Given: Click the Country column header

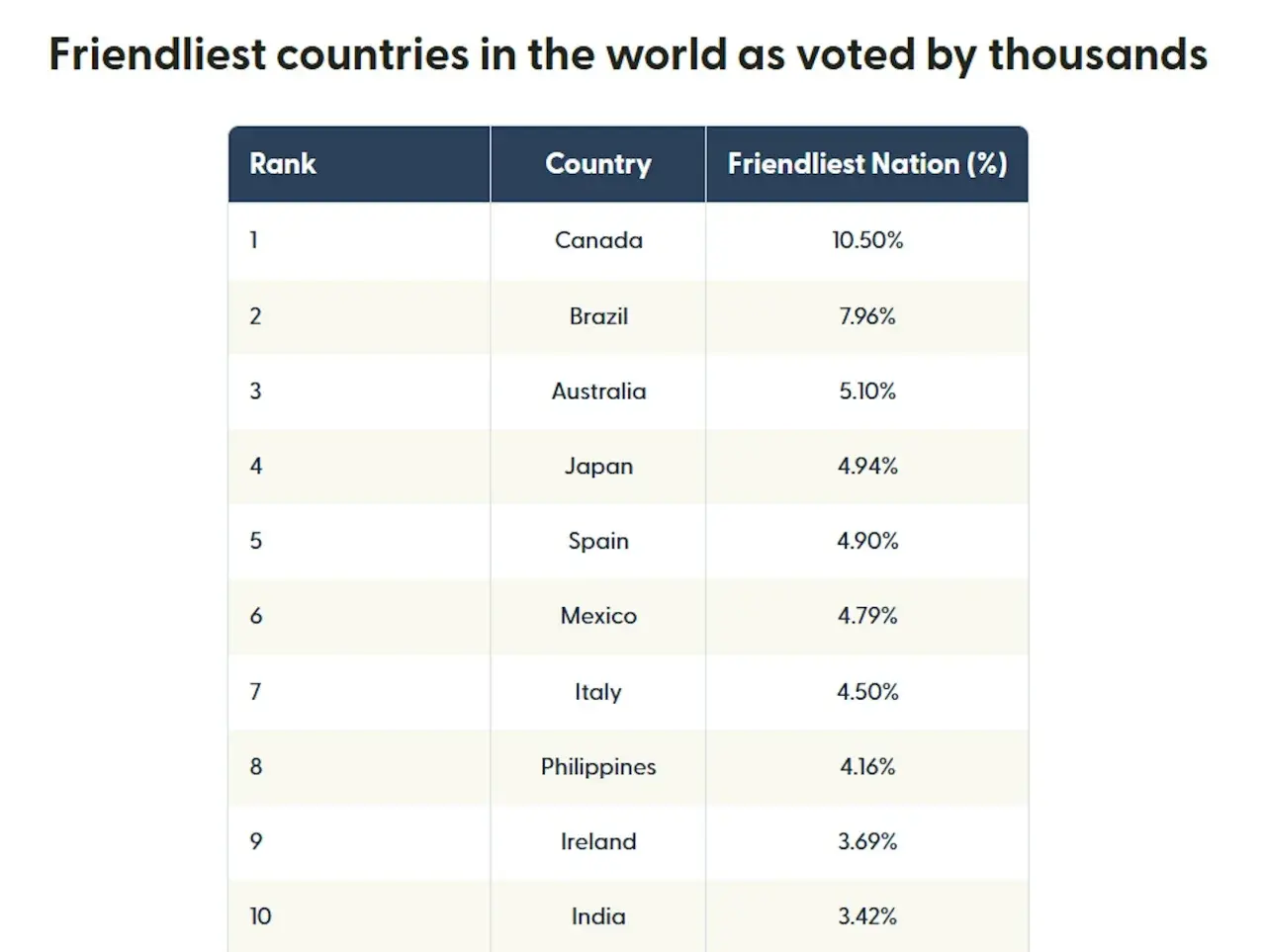Looking at the screenshot, I should pos(598,164).
